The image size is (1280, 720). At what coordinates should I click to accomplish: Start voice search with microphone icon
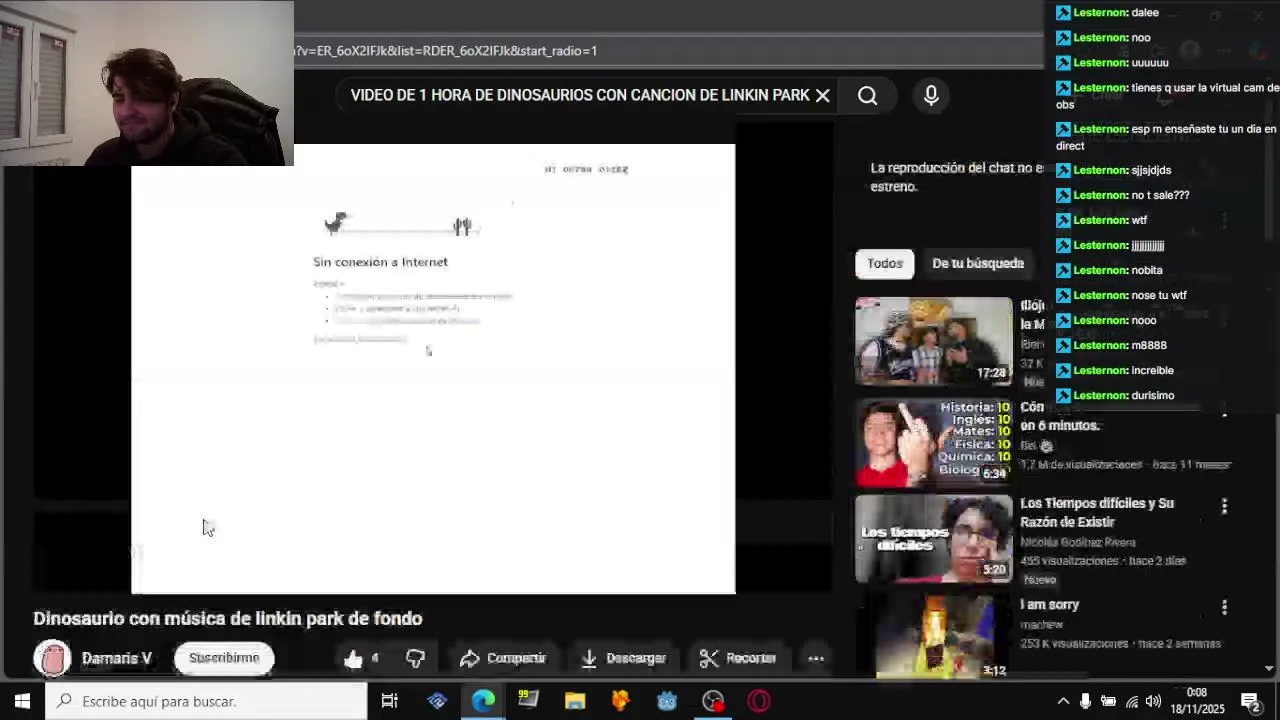coord(931,95)
